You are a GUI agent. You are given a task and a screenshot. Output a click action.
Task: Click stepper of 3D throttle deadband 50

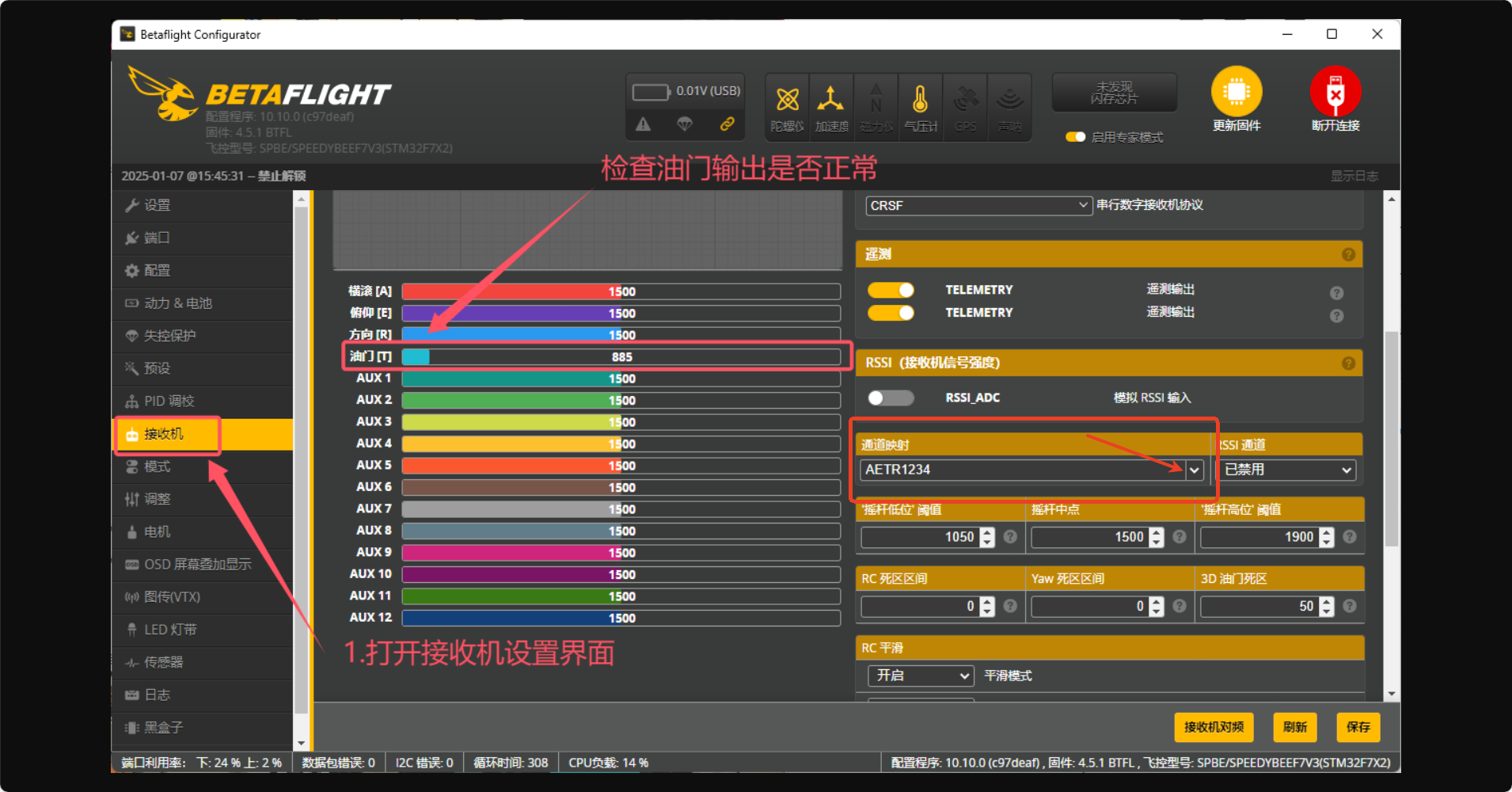point(1327,607)
